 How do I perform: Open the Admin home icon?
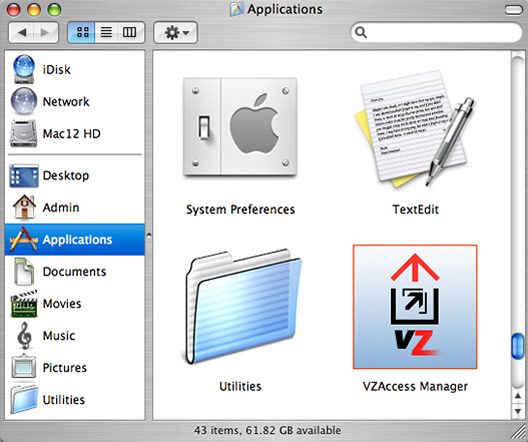24,207
